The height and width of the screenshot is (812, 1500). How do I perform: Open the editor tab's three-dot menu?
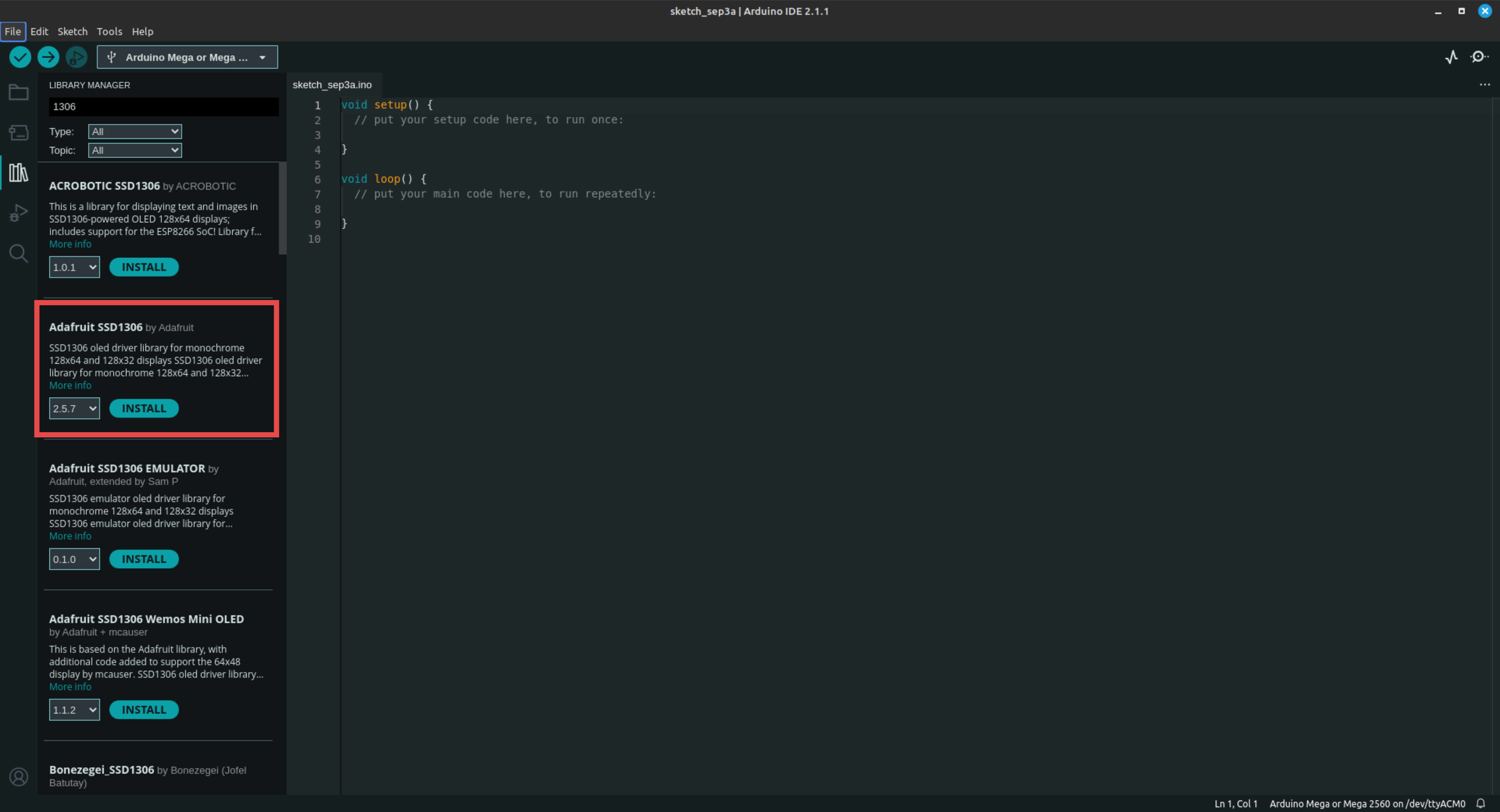coord(1485,85)
